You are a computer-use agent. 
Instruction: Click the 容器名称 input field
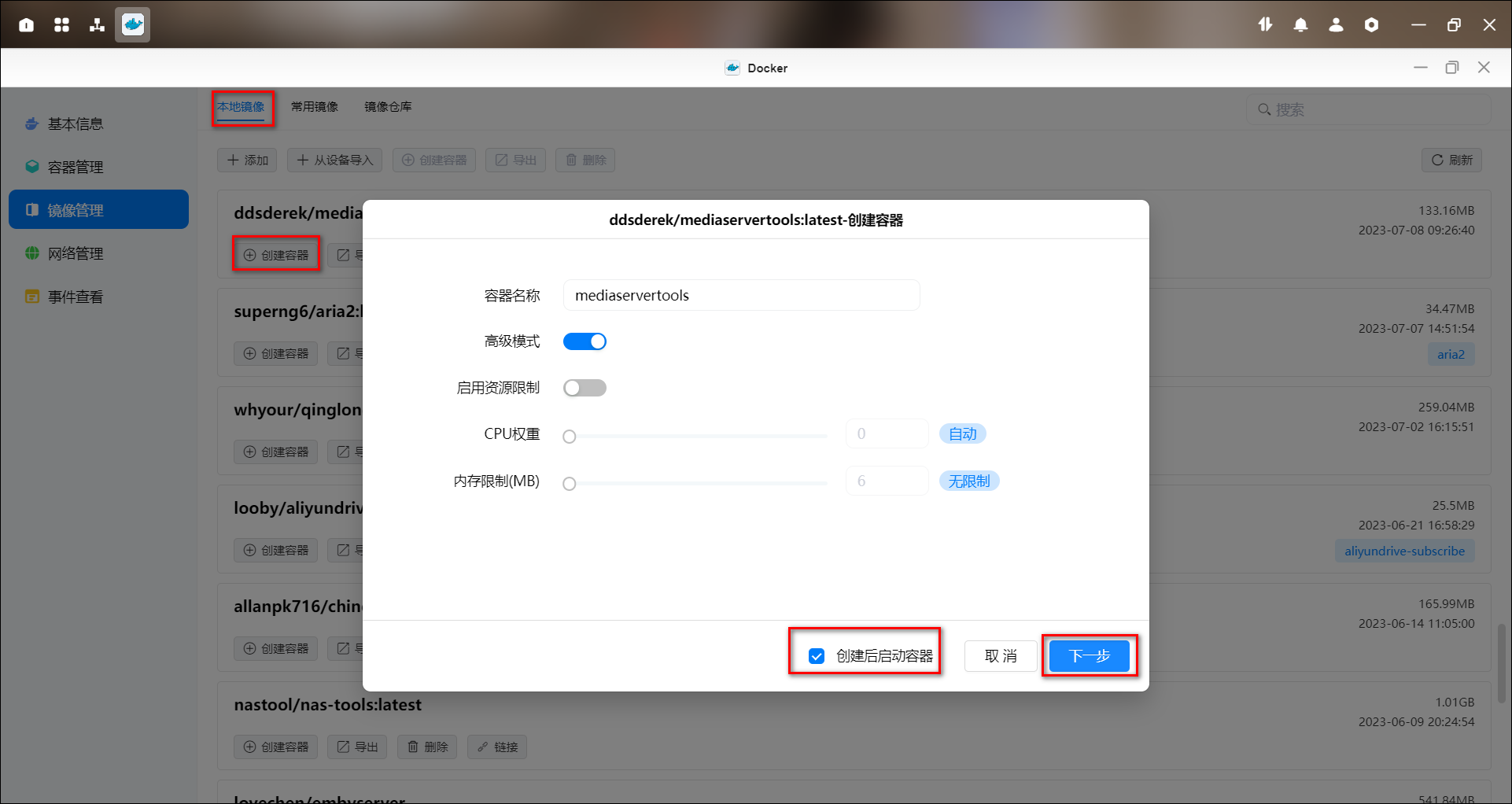click(x=741, y=296)
